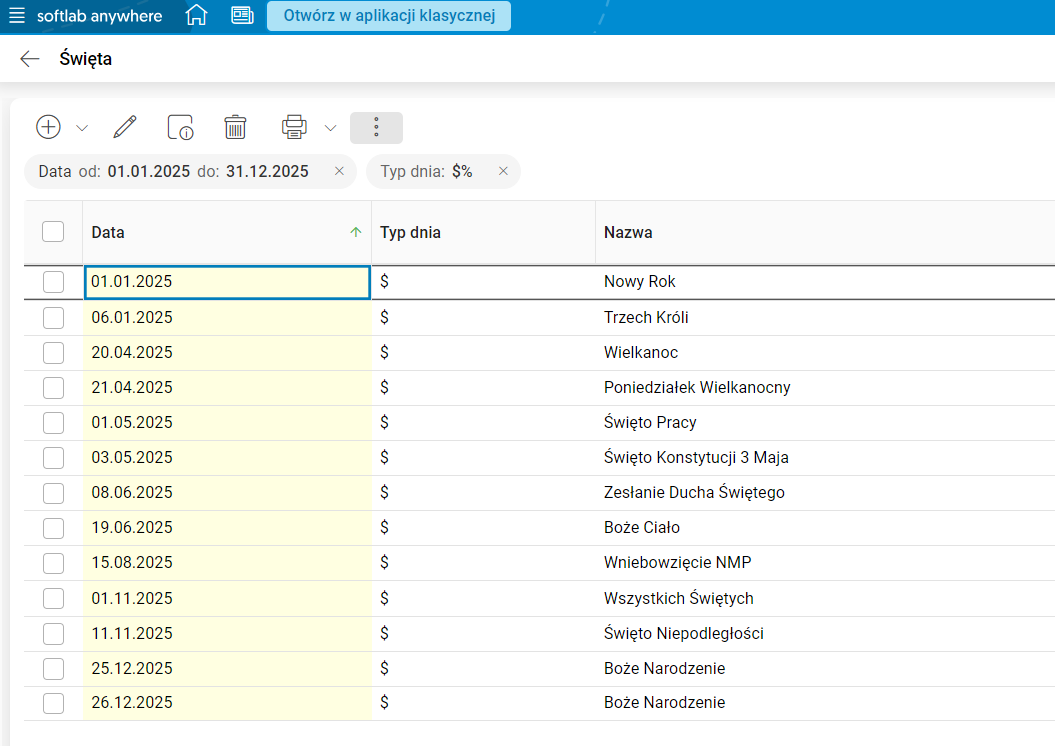Sort by the Data column header

[108, 232]
